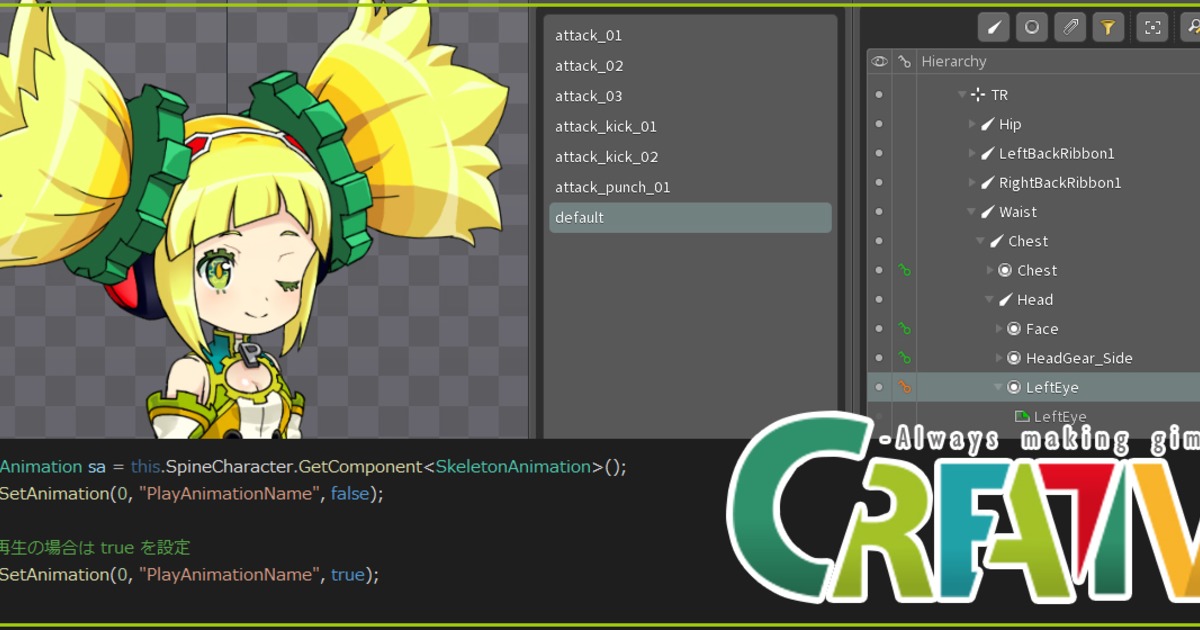Image resolution: width=1200 pixels, height=630 pixels.
Task: Click the slot icon beside LeftEye row
Action: coord(1014,387)
